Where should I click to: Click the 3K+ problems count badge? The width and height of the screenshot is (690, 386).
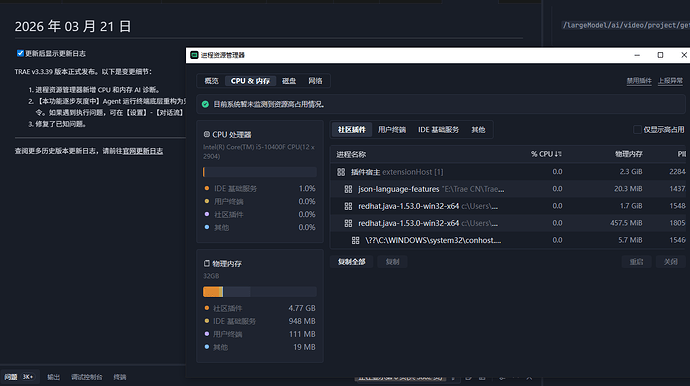pyautogui.click(x=28, y=377)
